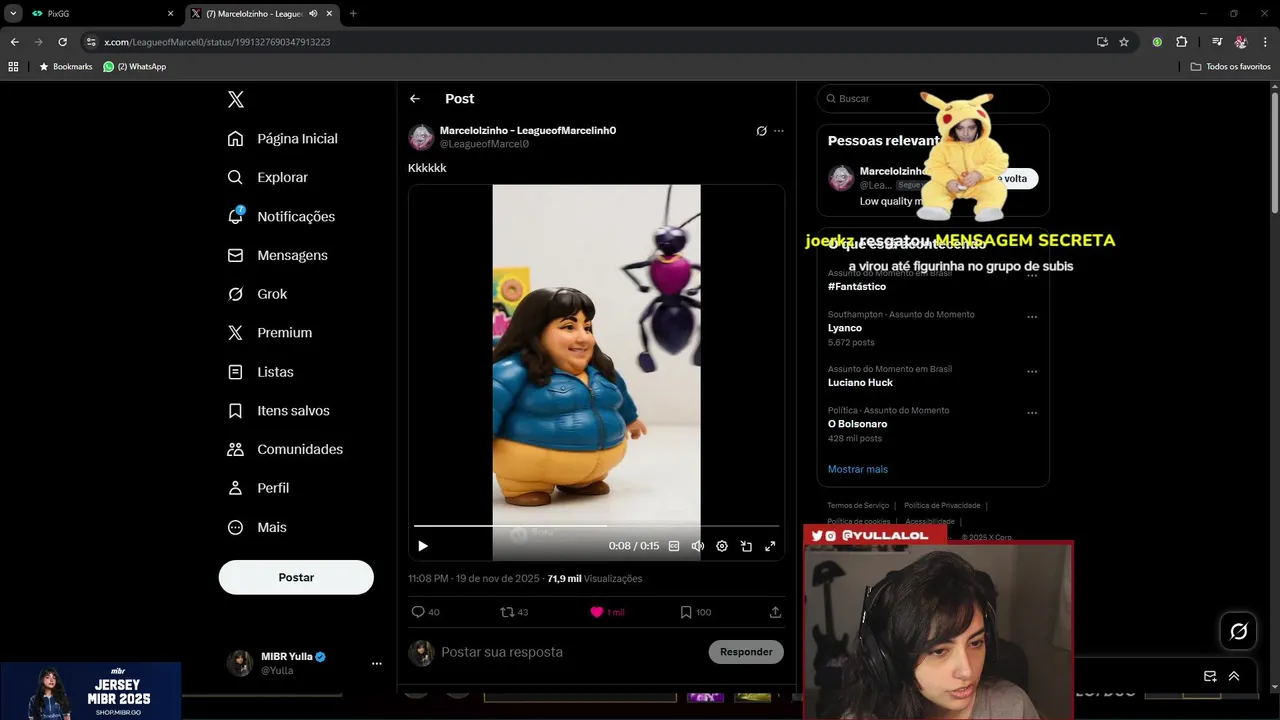Open a new browser tab
This screenshot has width=1280, height=720.
[x=353, y=14]
